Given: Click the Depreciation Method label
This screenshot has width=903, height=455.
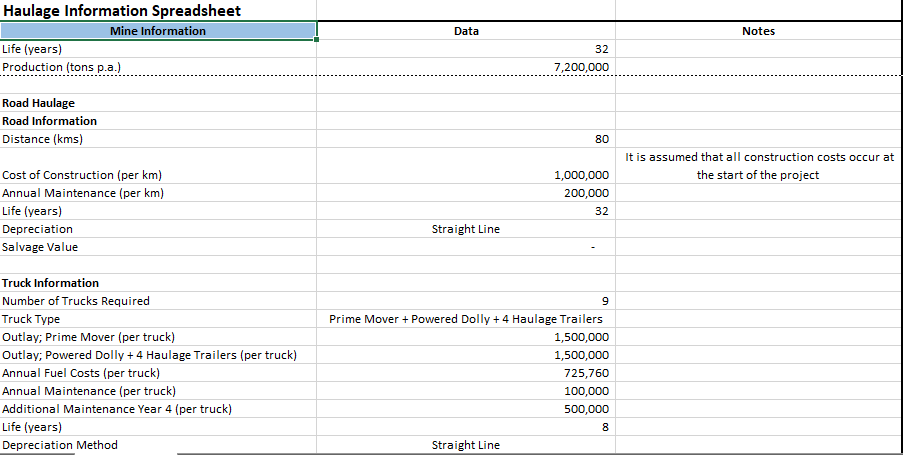Looking at the screenshot, I should click(59, 445).
